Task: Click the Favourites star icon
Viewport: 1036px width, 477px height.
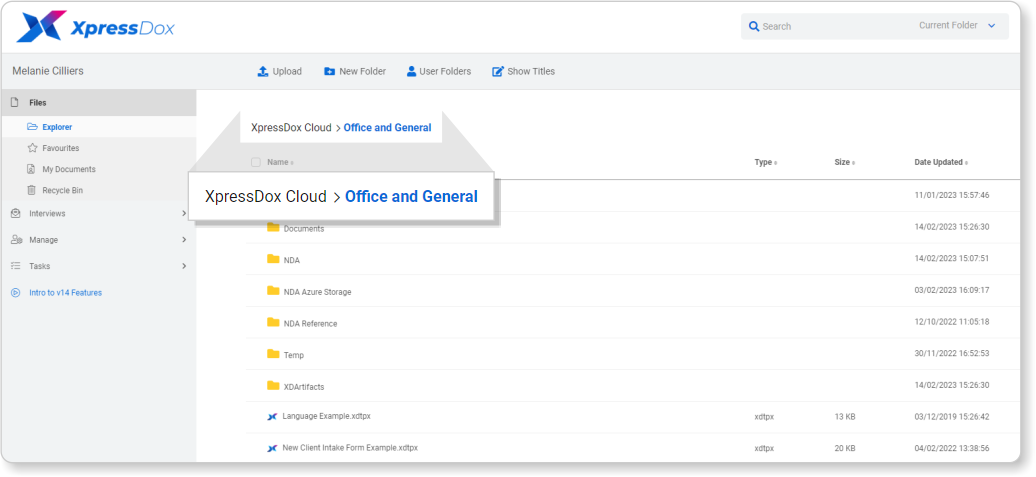Action: coord(32,148)
